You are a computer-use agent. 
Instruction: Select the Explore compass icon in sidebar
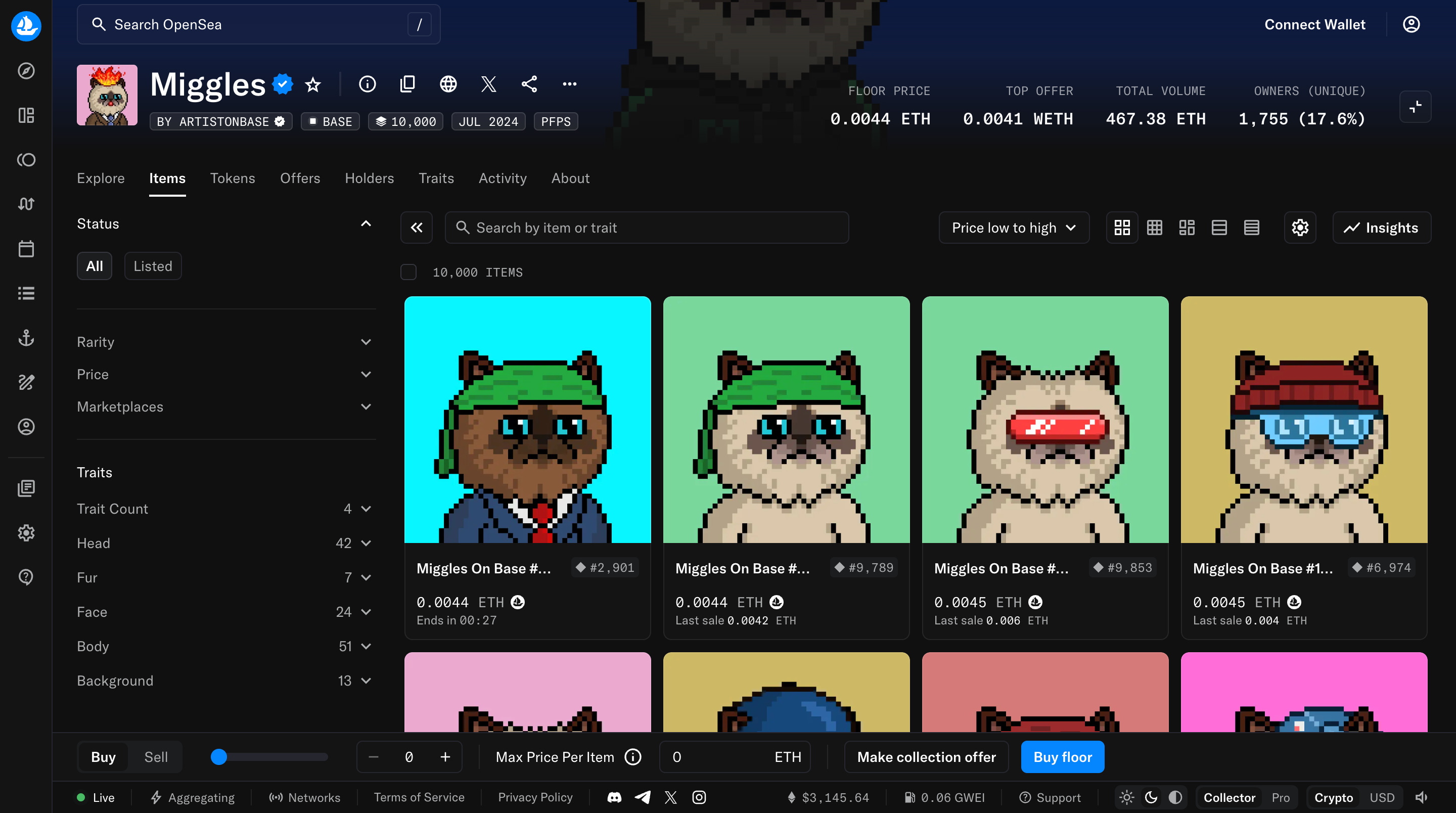click(x=26, y=71)
